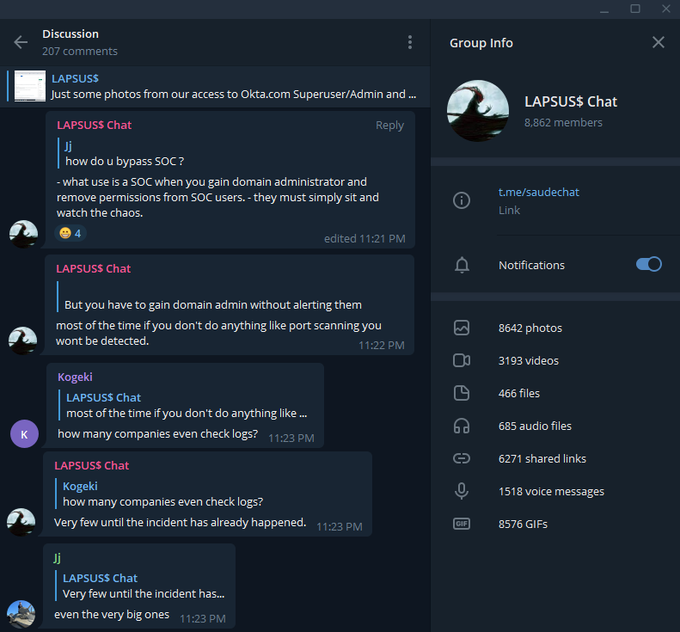The image size is (680, 632).
Task: Click the 'Notifications' label
Action: coord(531,265)
